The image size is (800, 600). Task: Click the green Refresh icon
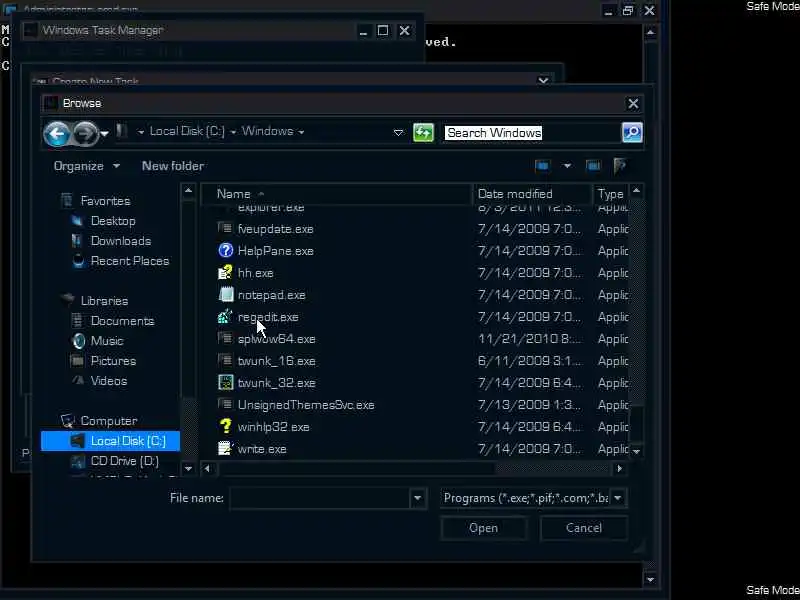click(423, 133)
